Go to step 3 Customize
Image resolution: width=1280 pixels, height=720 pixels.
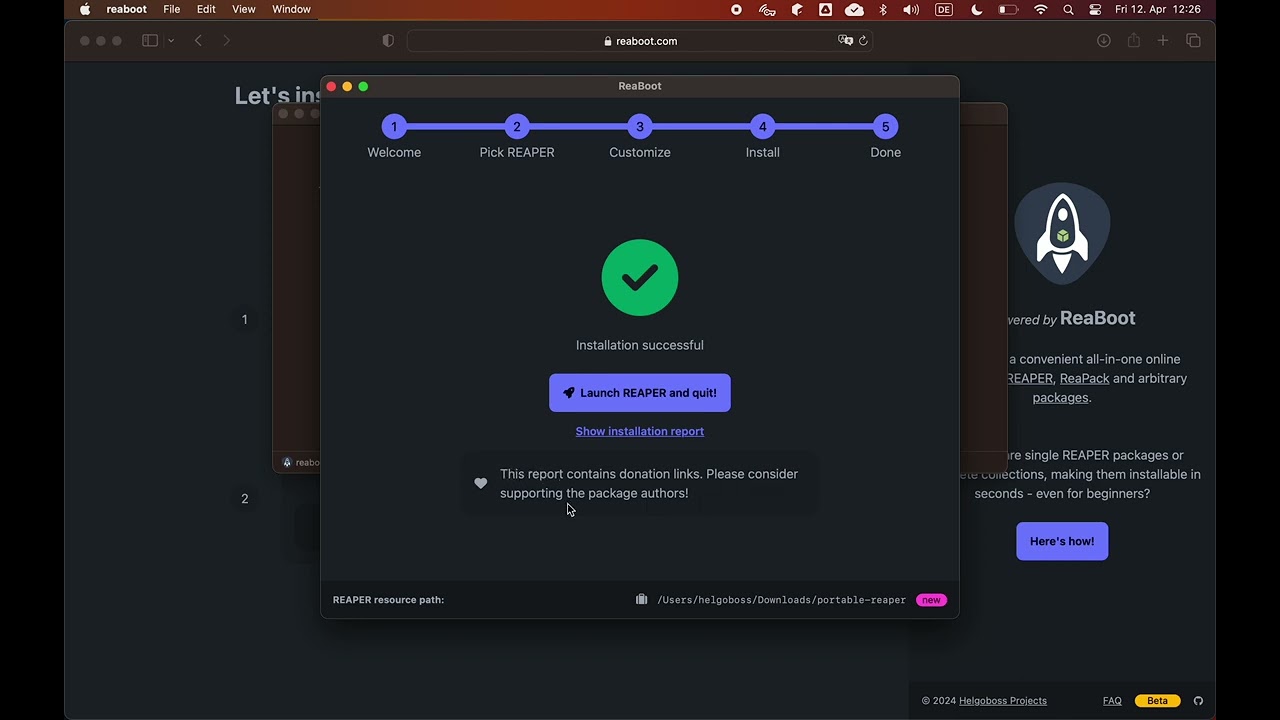pyautogui.click(x=640, y=127)
